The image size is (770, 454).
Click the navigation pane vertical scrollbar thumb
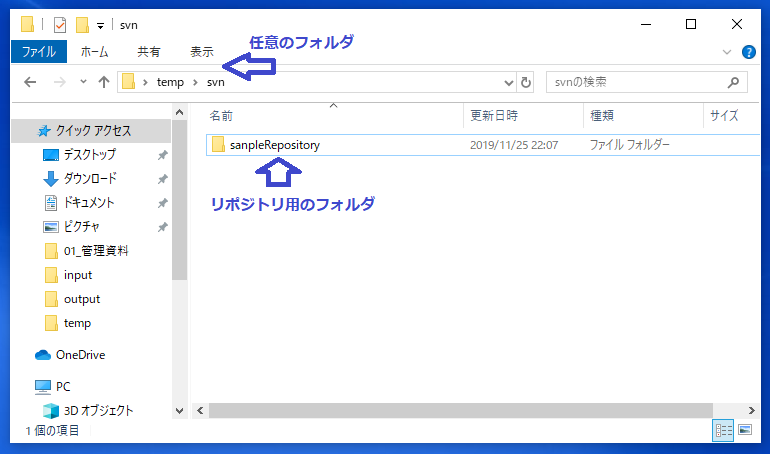(180, 200)
